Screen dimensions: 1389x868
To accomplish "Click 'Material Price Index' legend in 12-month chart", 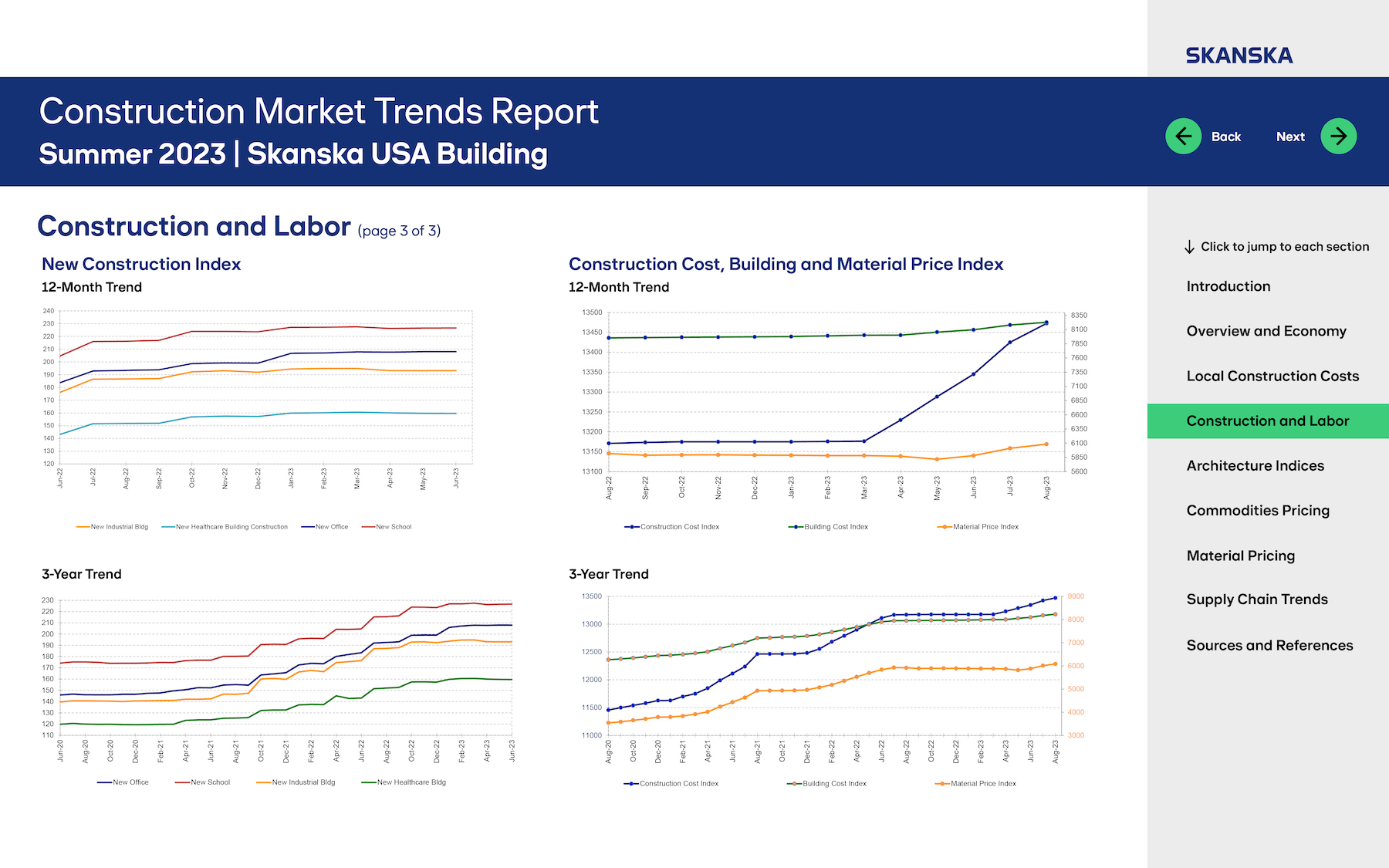I will [978, 527].
